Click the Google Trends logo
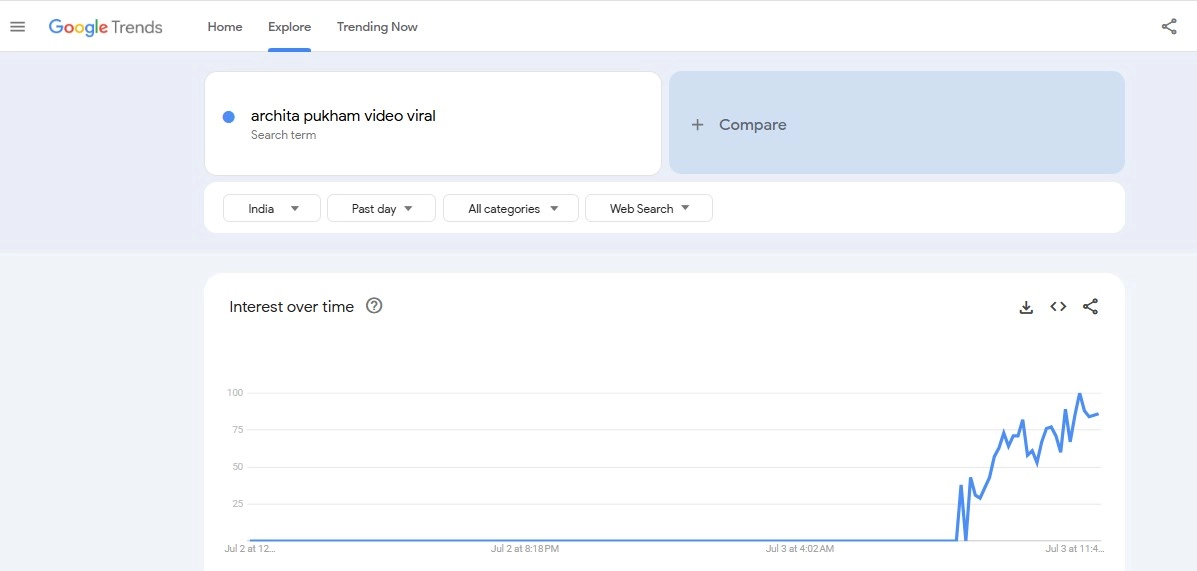This screenshot has width=1197, height=571. pyautogui.click(x=105, y=27)
